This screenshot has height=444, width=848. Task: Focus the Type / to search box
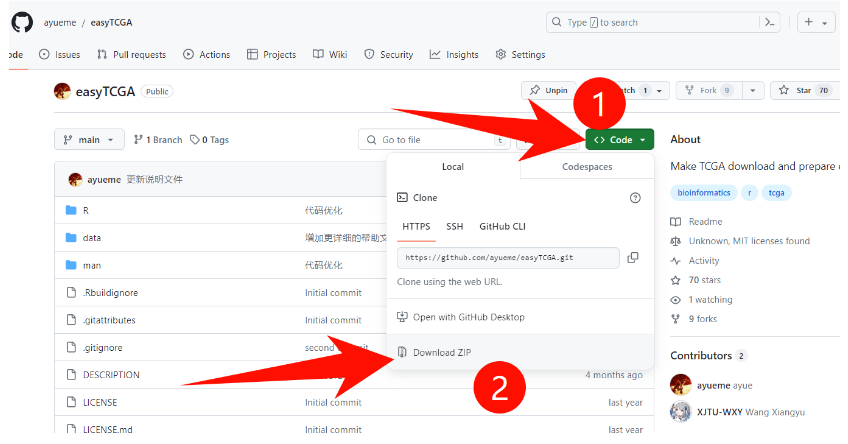(x=662, y=23)
